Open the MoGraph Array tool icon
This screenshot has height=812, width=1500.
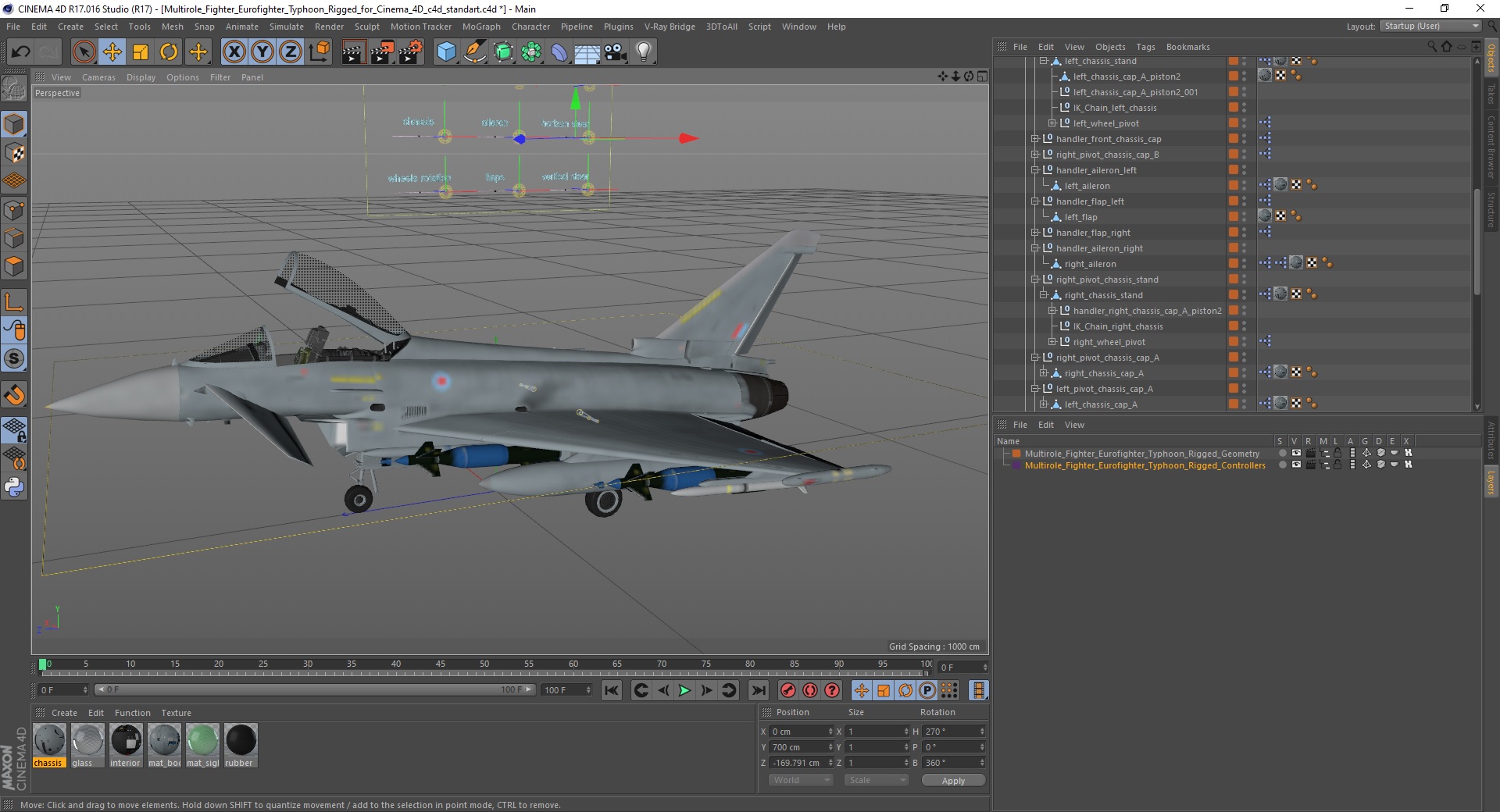pyautogui.click(x=531, y=52)
